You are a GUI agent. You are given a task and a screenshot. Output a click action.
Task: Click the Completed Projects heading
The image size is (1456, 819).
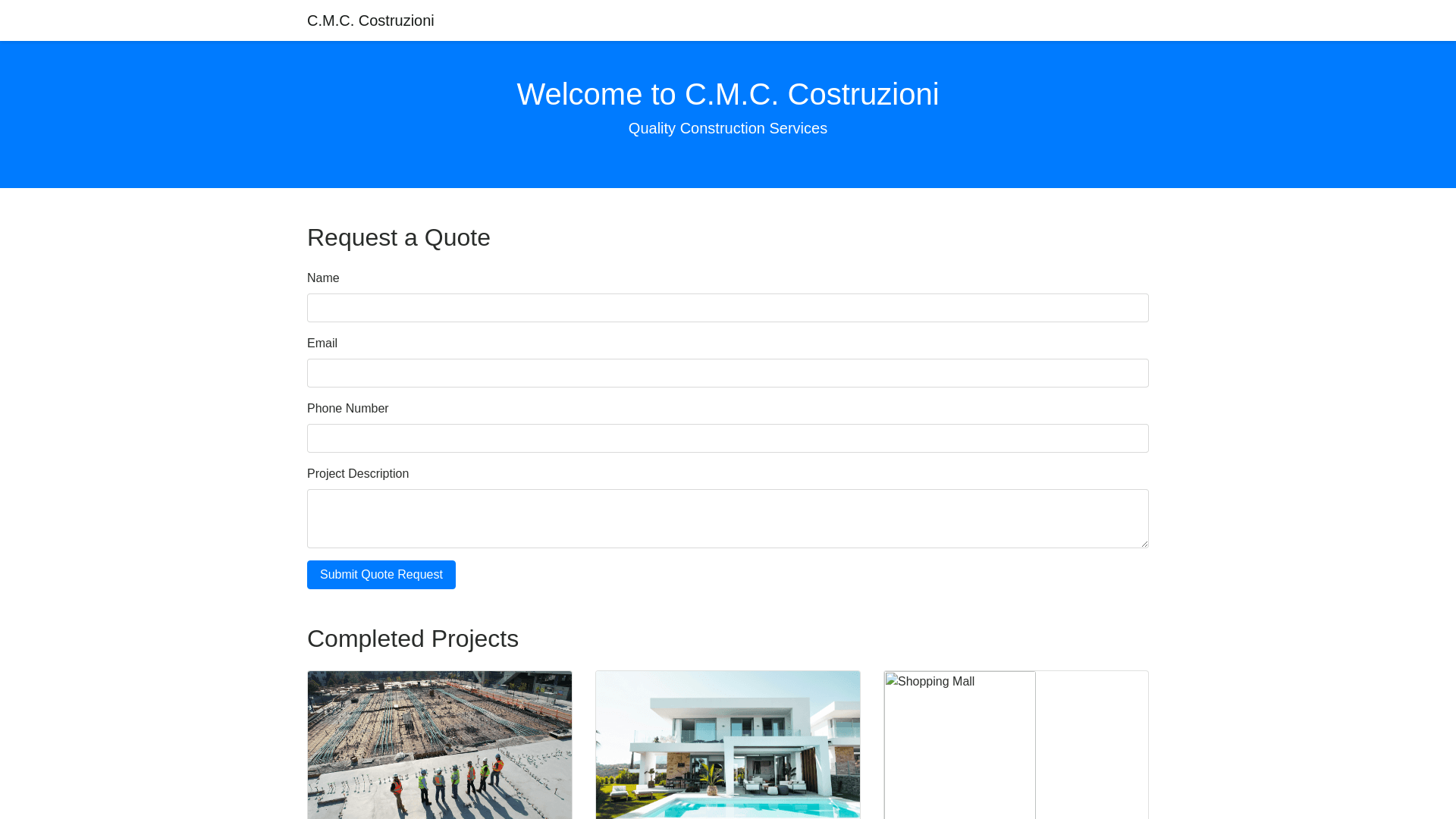coord(413,639)
